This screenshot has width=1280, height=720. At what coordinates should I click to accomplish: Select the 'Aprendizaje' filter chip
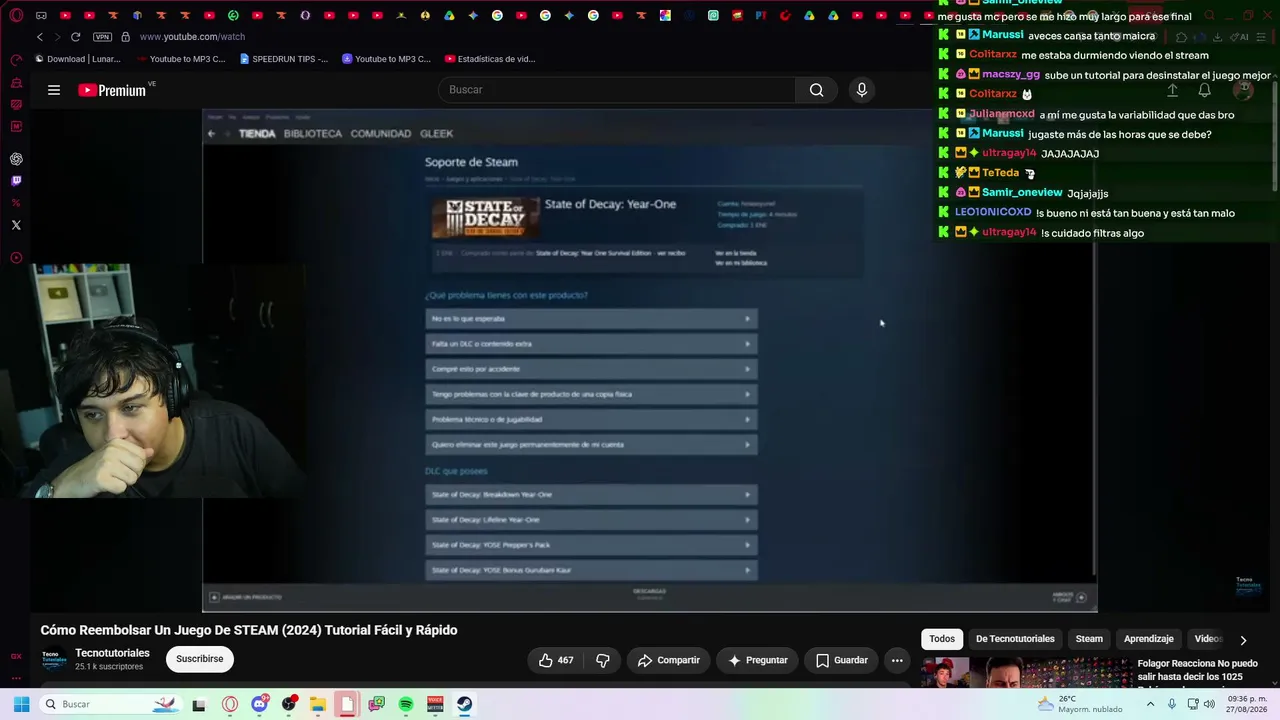(x=1148, y=639)
